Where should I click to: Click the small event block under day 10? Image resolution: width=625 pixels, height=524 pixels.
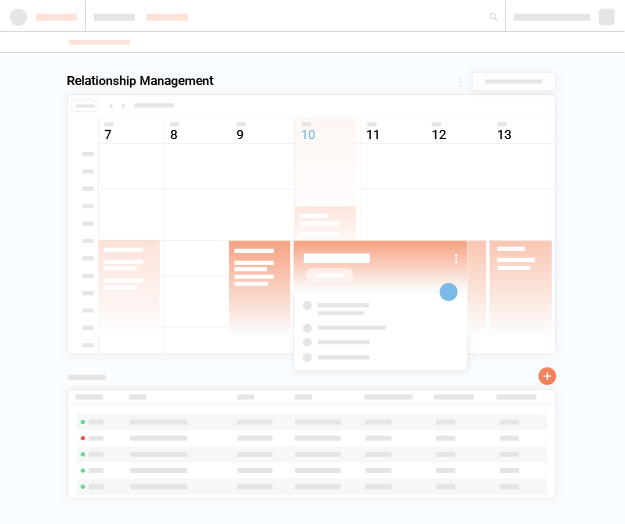tap(325, 222)
